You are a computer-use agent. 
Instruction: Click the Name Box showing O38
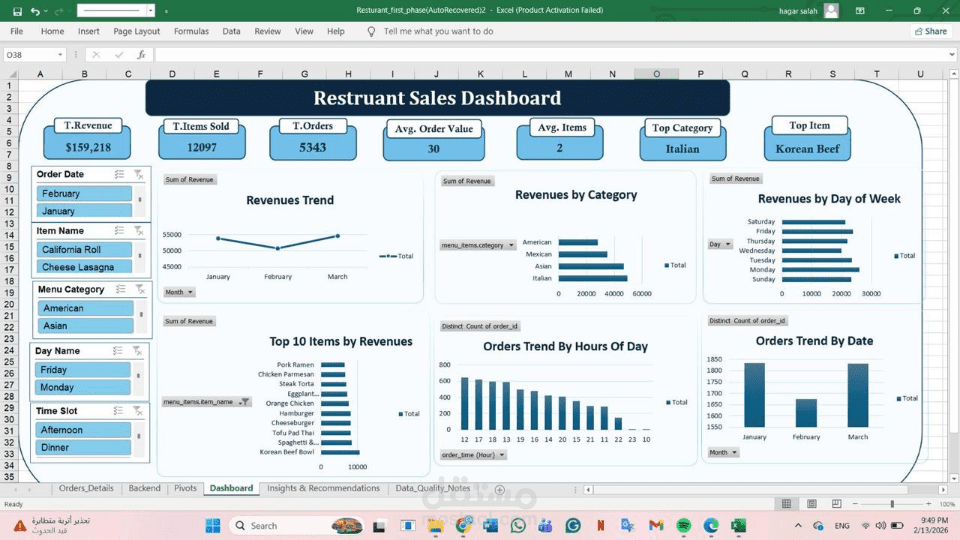tap(29, 54)
